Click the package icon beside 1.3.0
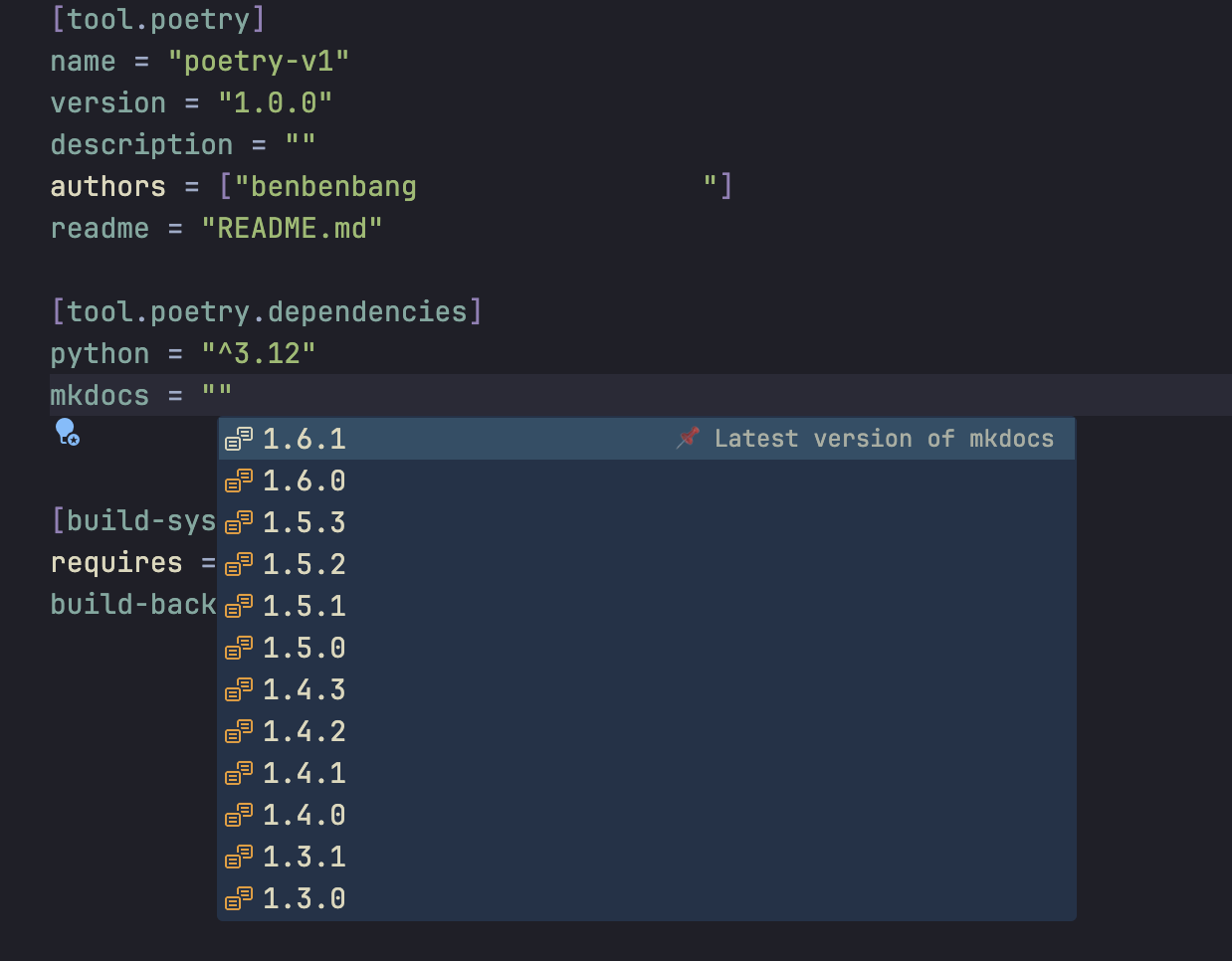Image resolution: width=1232 pixels, height=961 pixels. click(x=239, y=898)
